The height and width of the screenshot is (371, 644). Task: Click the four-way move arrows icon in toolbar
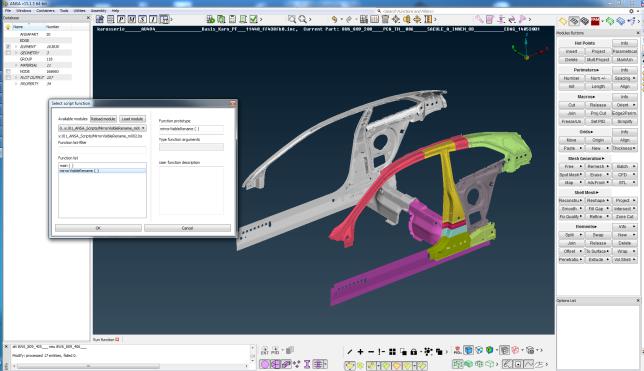(396, 19)
